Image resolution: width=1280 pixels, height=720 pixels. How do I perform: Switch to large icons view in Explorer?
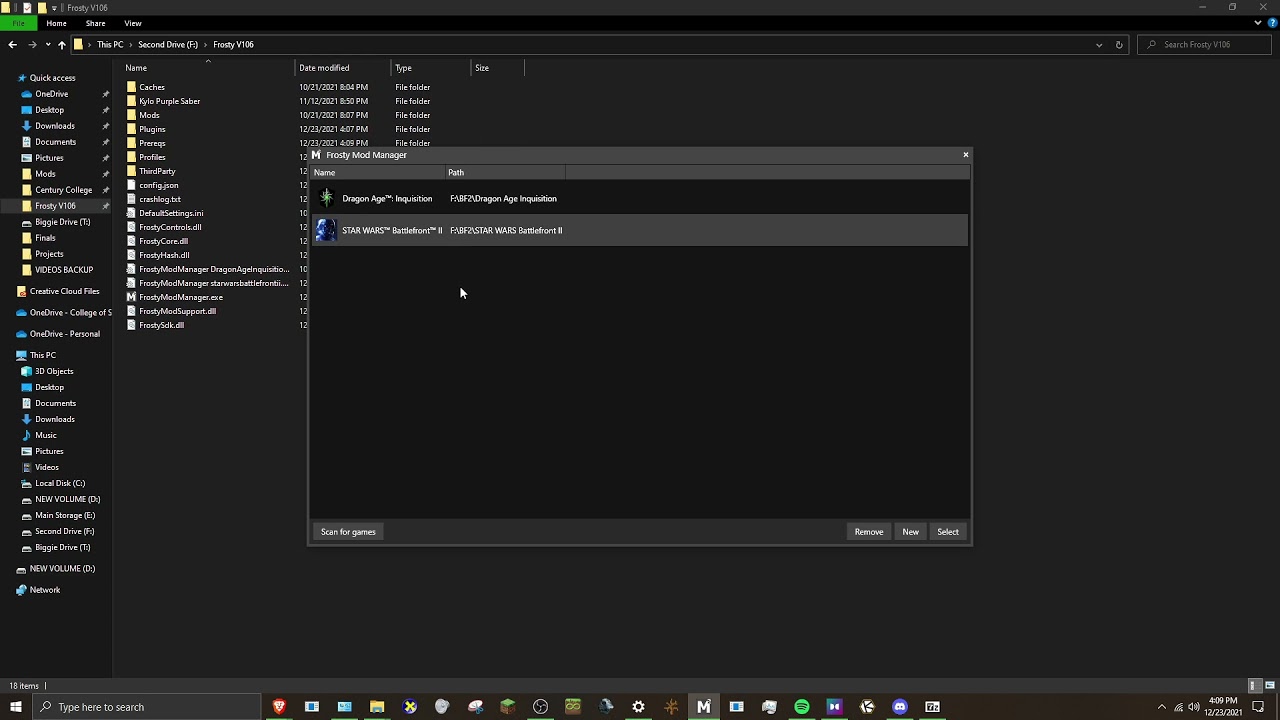click(1270, 686)
